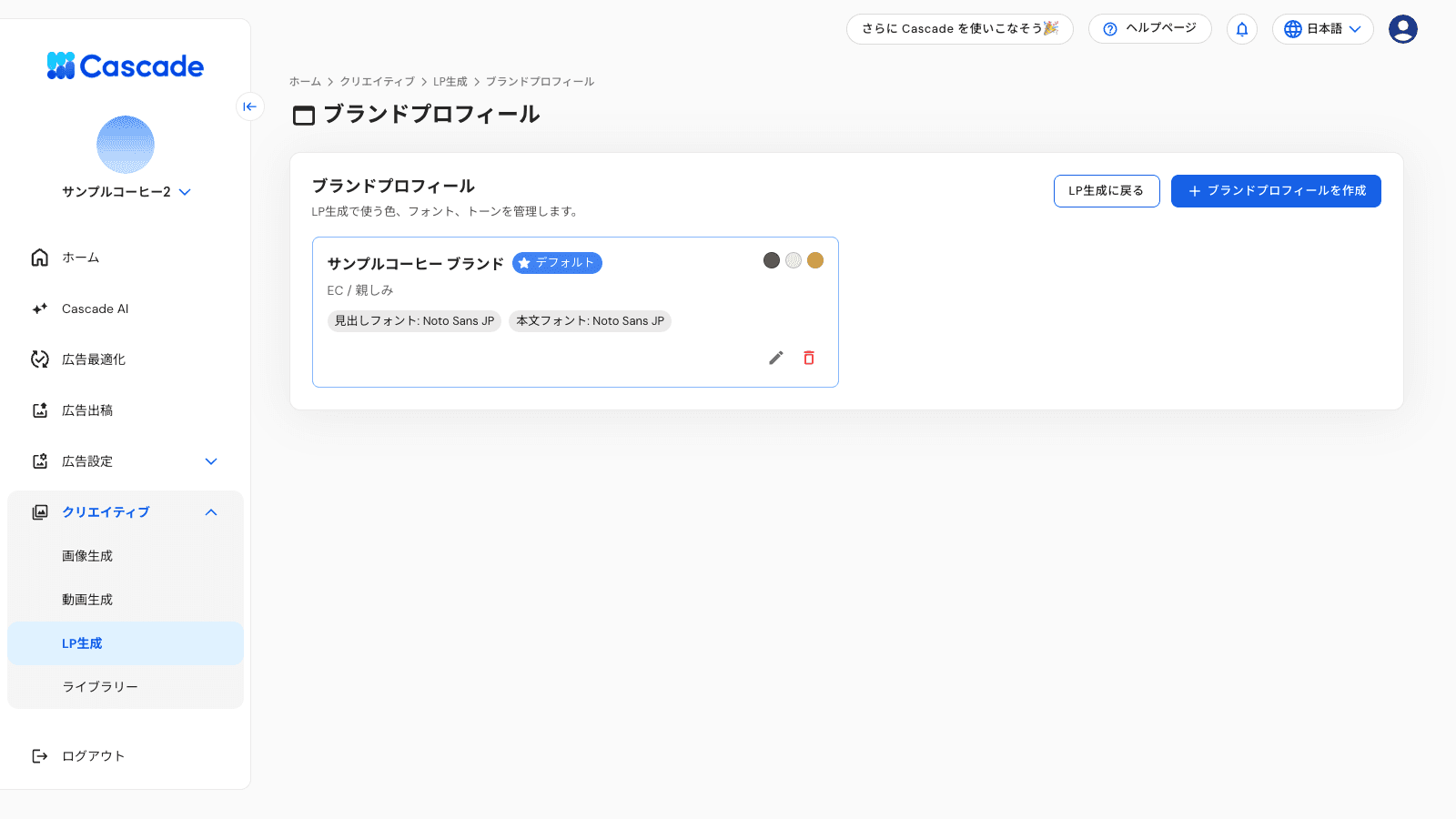This screenshot has width=1456, height=819.
Task: Open the 日本語 language dropdown arrow
Action: 1355,29
